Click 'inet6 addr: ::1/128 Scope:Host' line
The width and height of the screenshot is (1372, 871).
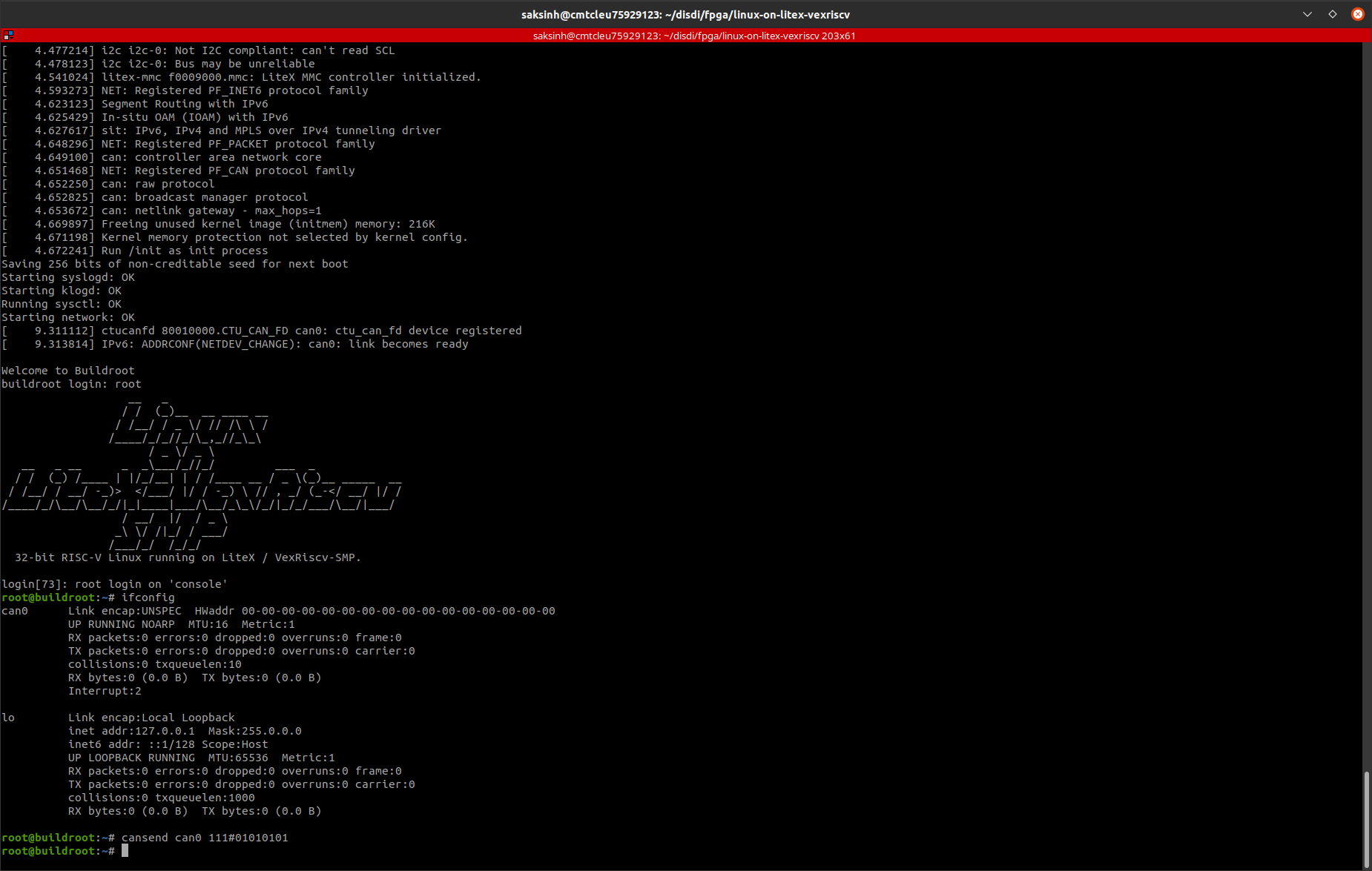(168, 744)
